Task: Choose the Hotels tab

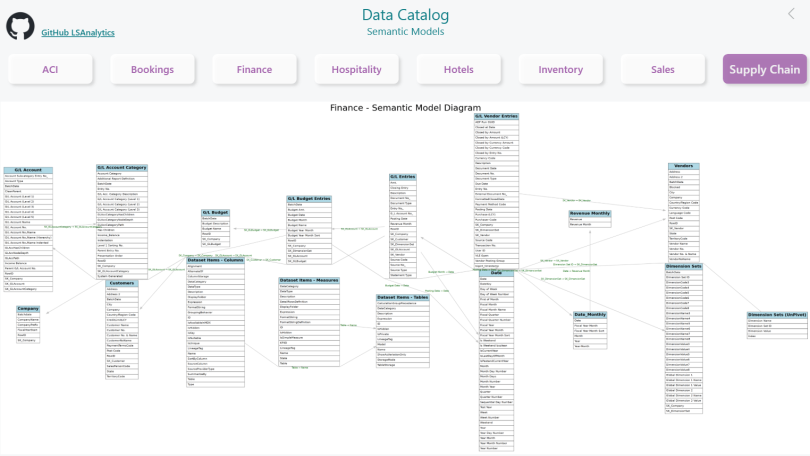Action: click(459, 70)
